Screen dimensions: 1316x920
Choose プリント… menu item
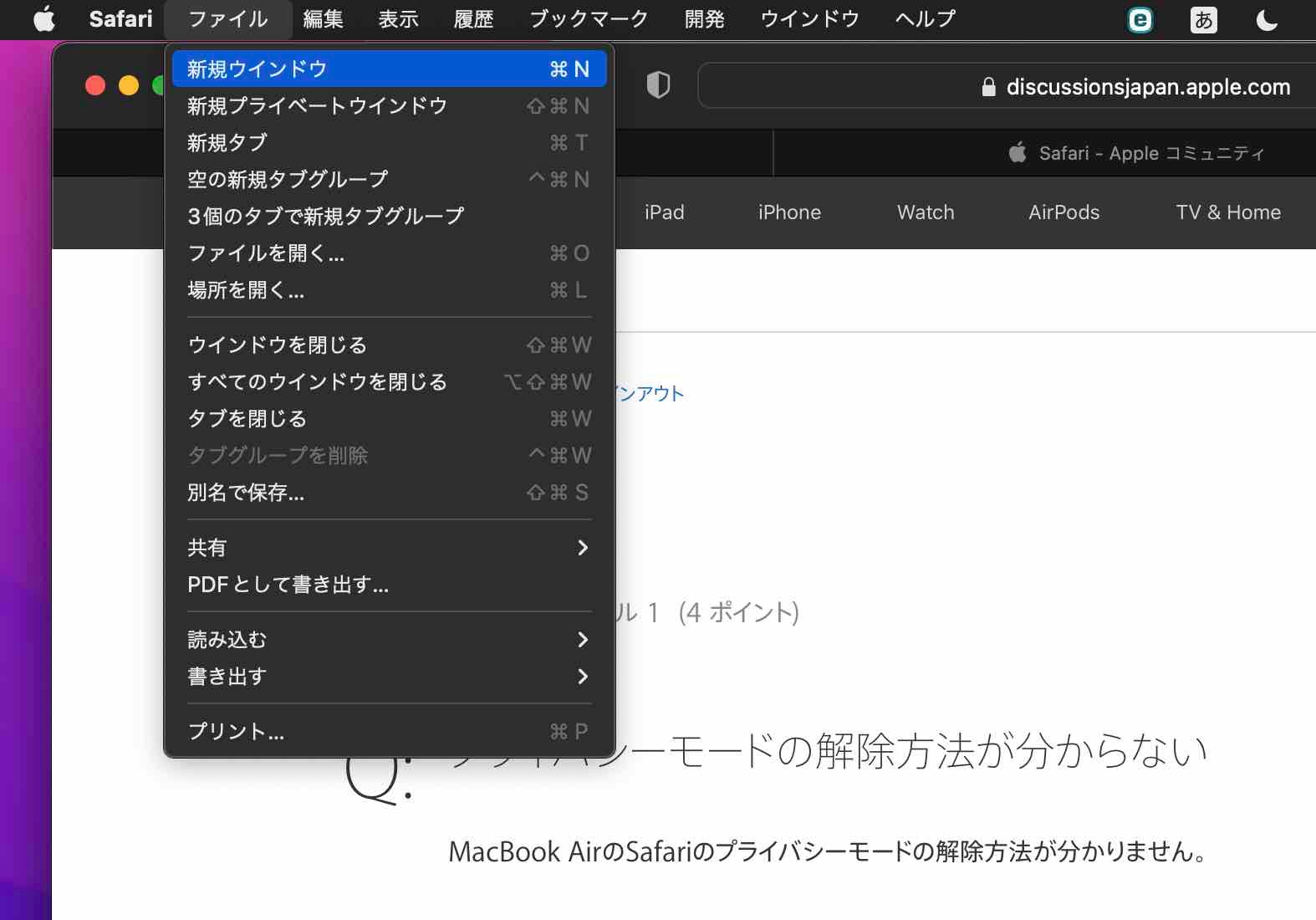click(390, 731)
